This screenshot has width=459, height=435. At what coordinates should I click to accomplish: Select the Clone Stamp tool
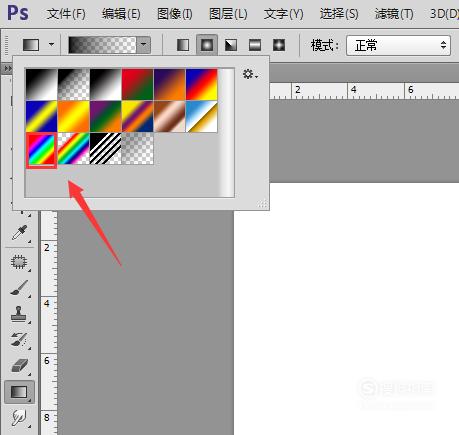click(x=19, y=314)
